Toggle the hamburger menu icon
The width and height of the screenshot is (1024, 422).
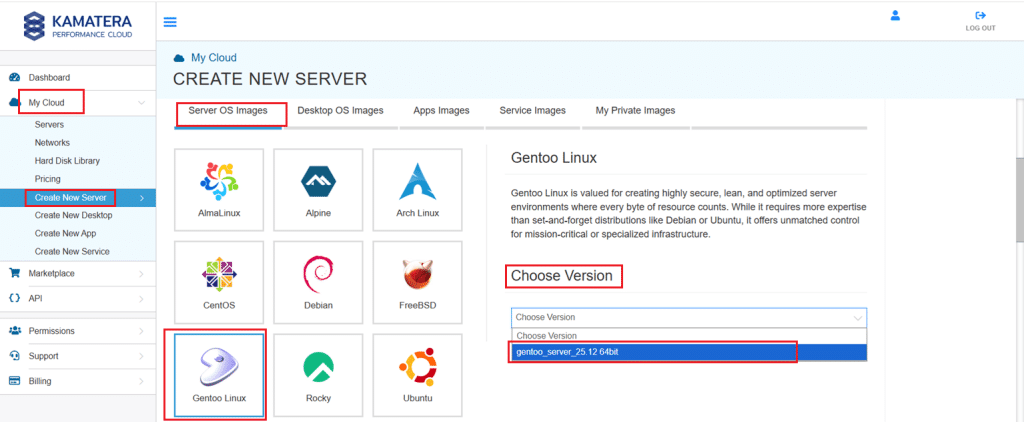(170, 22)
